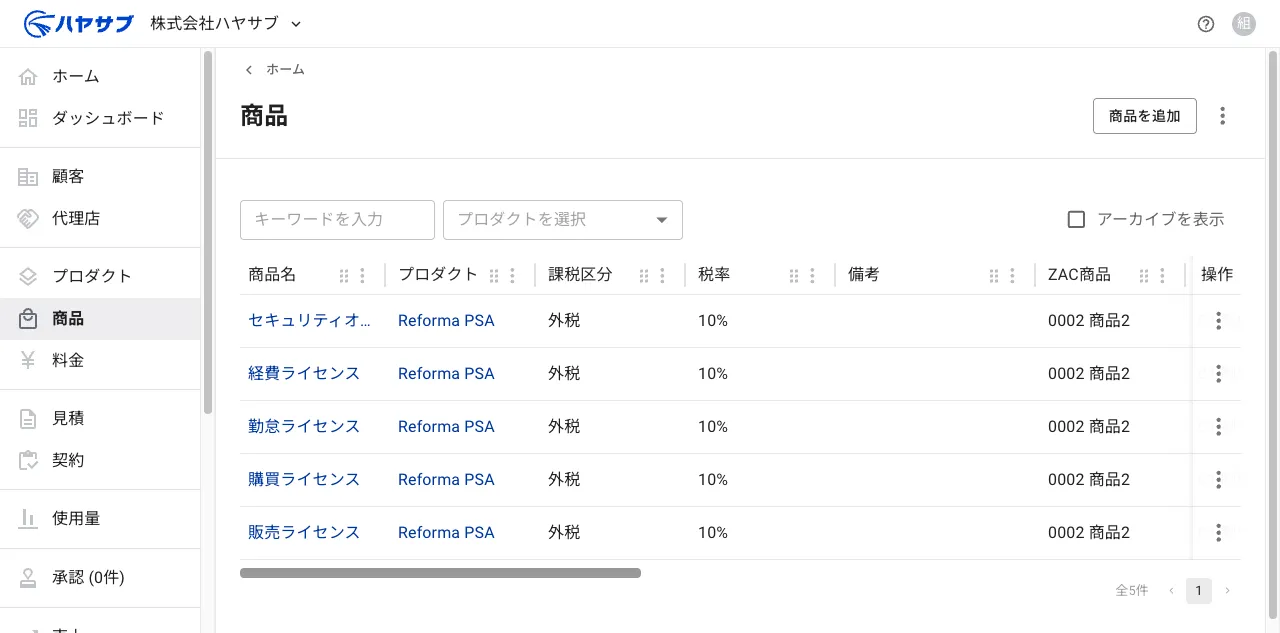Screen dimensions: 1280x633
Task: Open the 購買ライセンス product link
Action: 304,479
